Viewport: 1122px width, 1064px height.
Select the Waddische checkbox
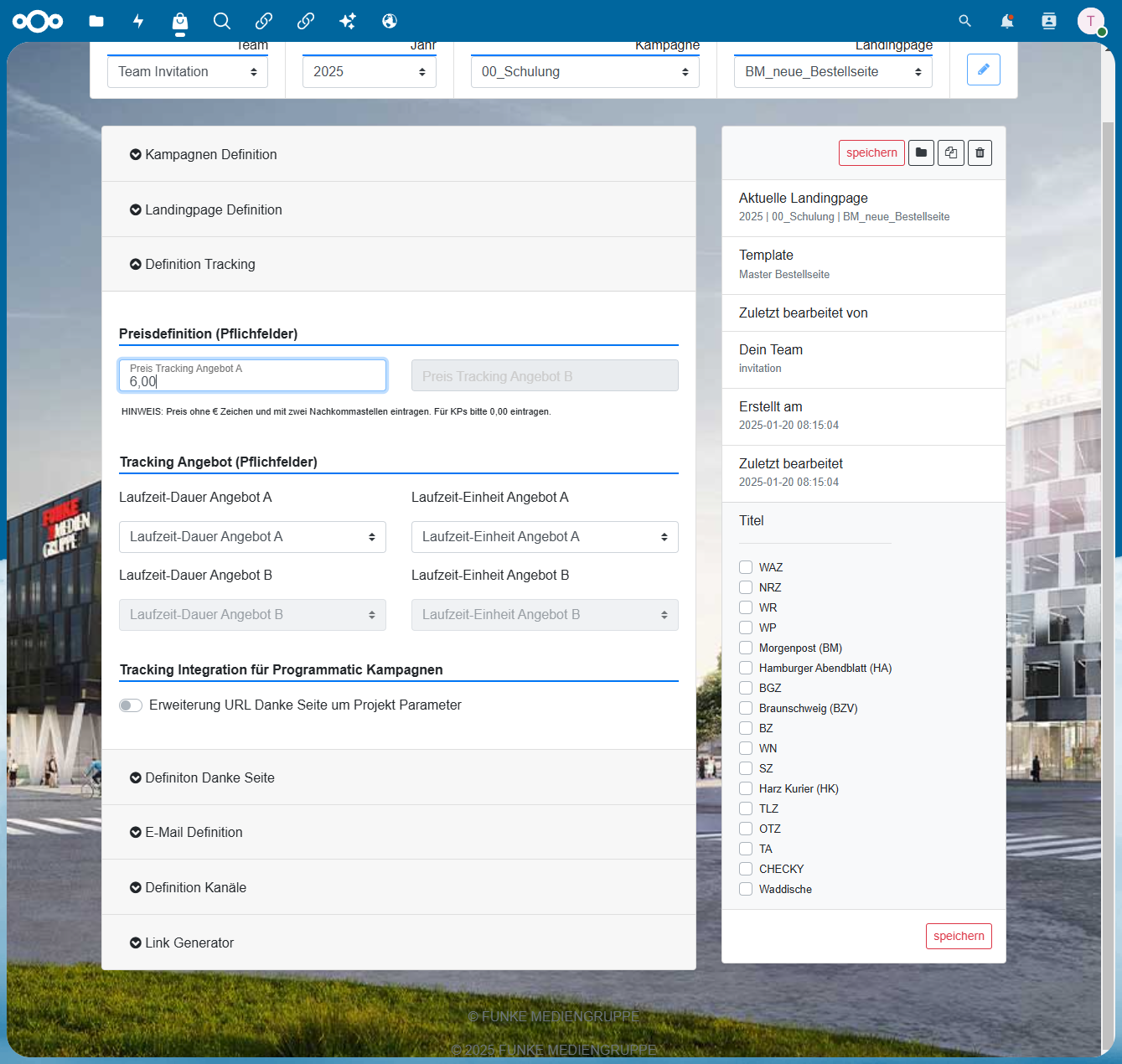746,889
